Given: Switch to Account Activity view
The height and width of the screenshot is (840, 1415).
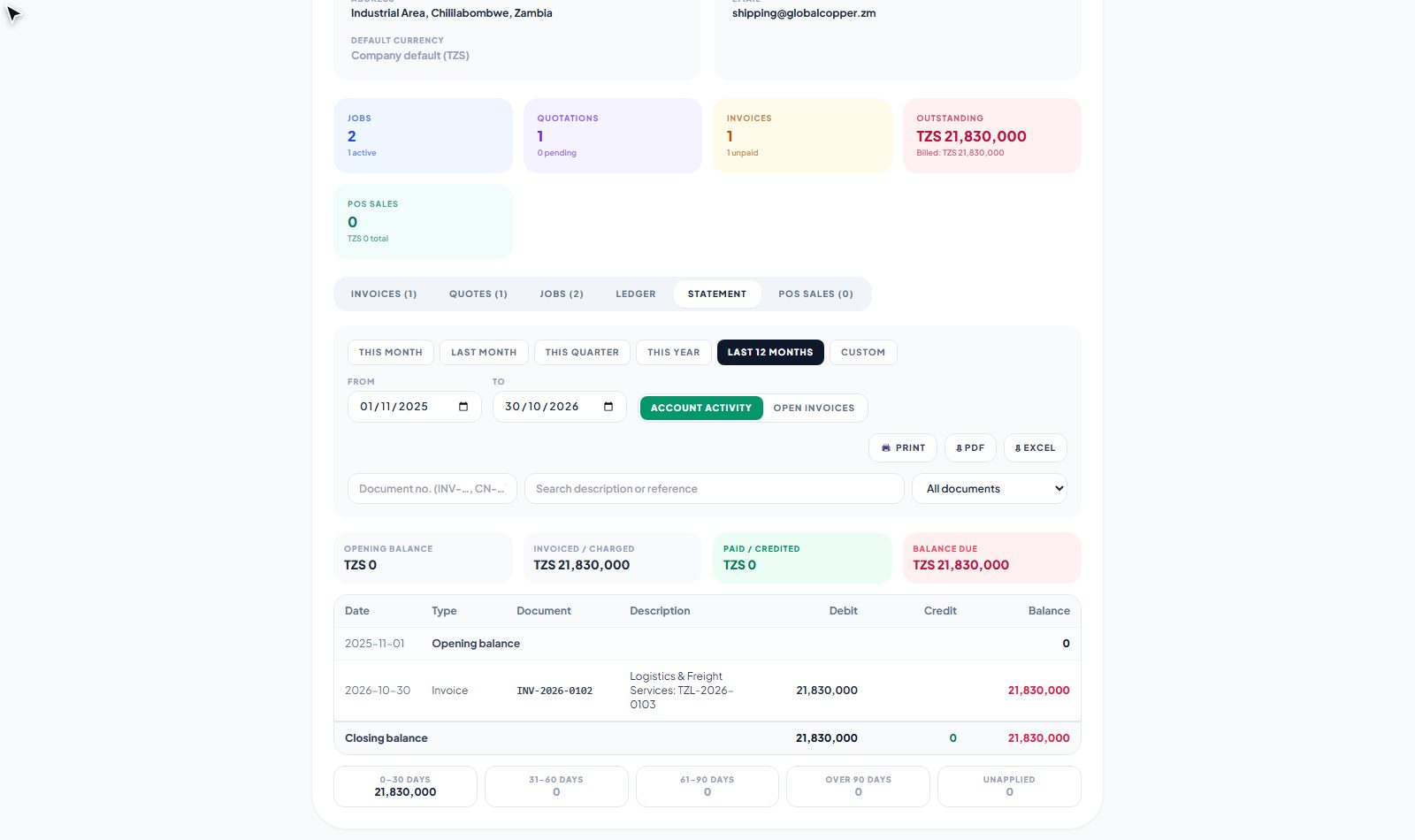Looking at the screenshot, I should (x=701, y=408).
